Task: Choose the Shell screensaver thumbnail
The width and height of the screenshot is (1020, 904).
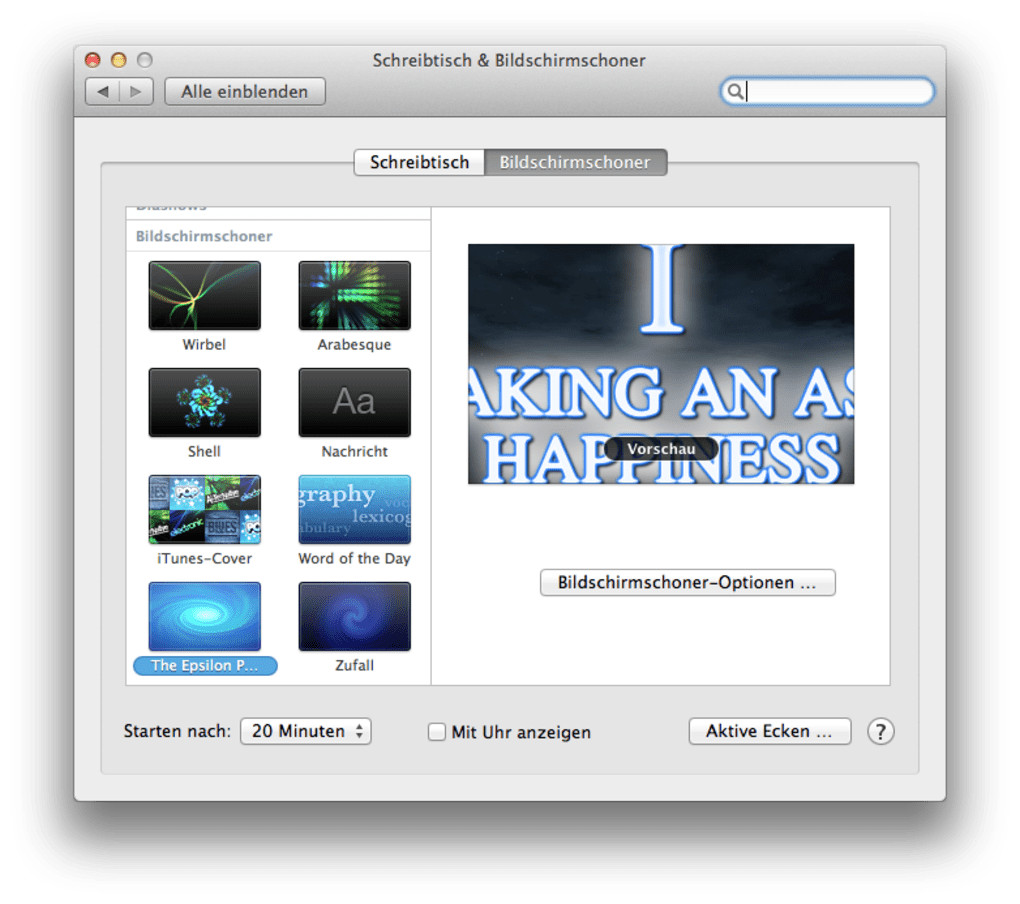Action: (204, 403)
